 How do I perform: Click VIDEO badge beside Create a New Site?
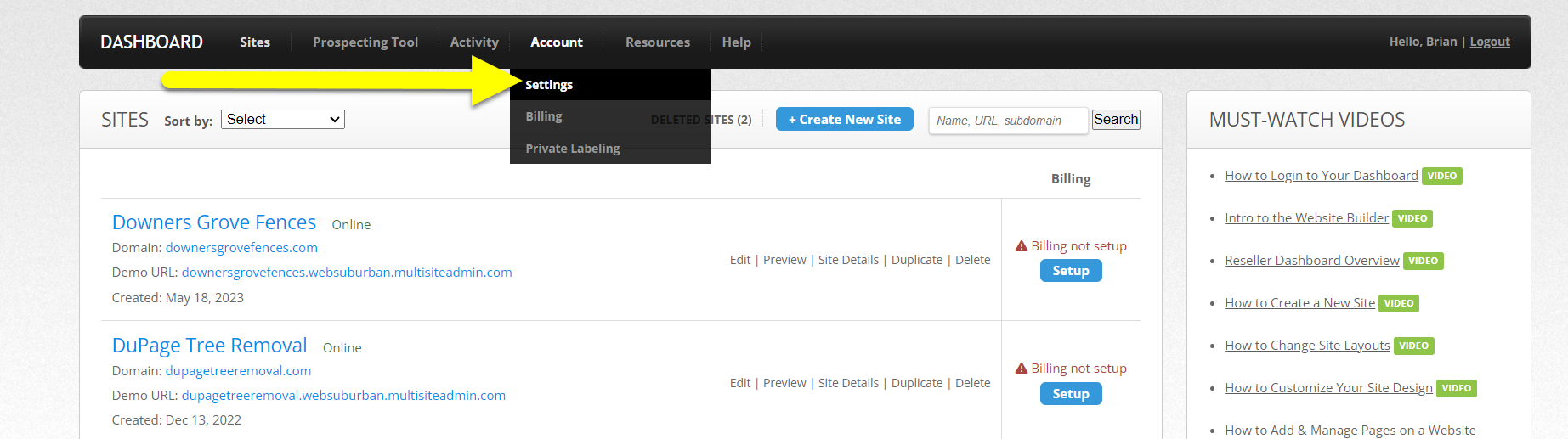(x=1399, y=304)
